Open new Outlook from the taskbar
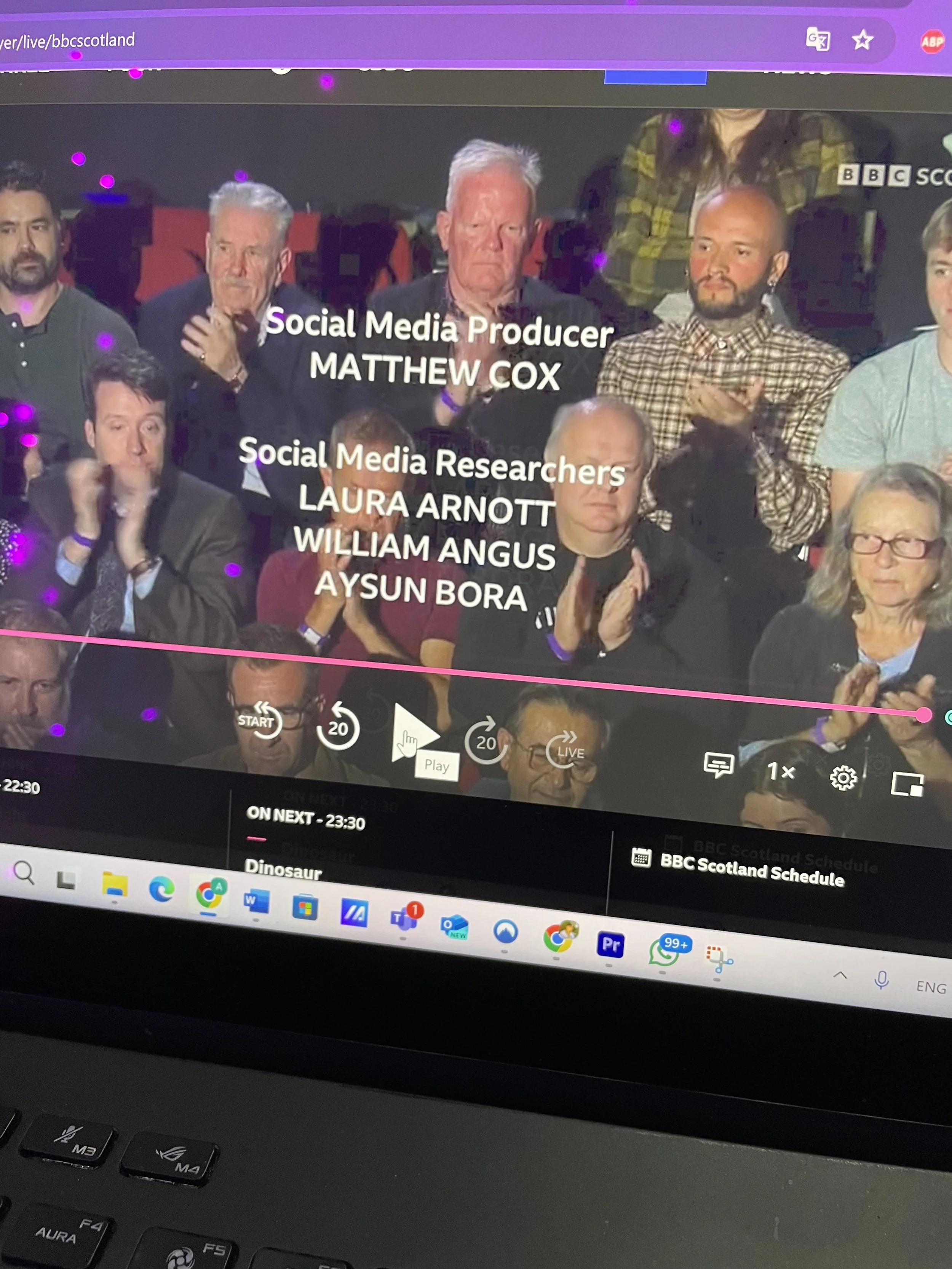The width and height of the screenshot is (952, 1269). coord(454,926)
